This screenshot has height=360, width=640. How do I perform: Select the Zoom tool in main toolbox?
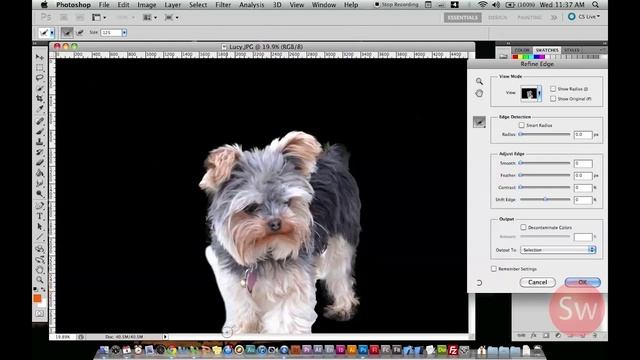point(40,280)
